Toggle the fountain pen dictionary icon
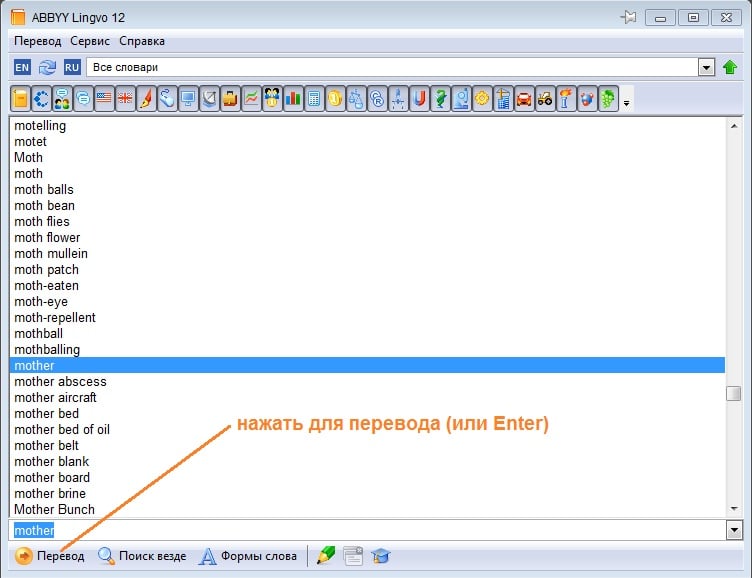The width and height of the screenshot is (752, 578). click(x=146, y=99)
